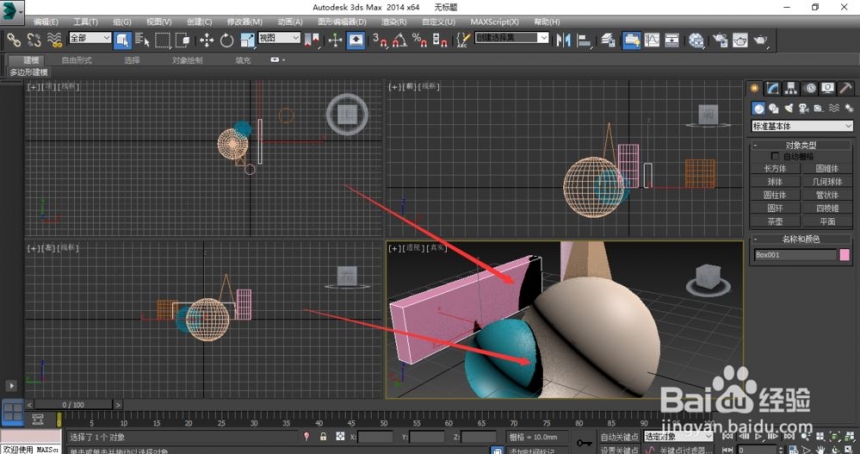860x454 pixels.
Task: Toggle Angle Snap icon
Action: coord(400,40)
